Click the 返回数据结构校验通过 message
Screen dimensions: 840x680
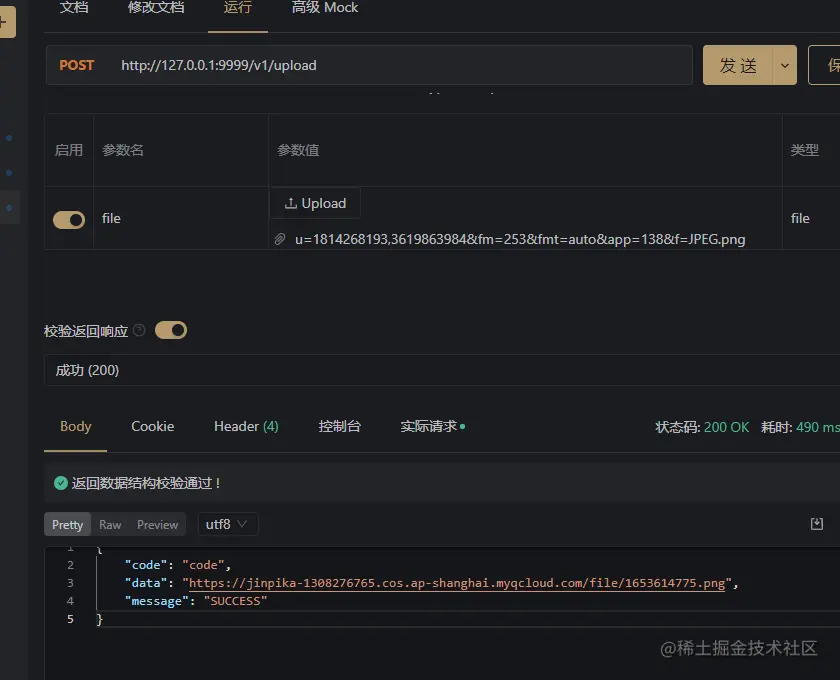pyautogui.click(x=146, y=483)
